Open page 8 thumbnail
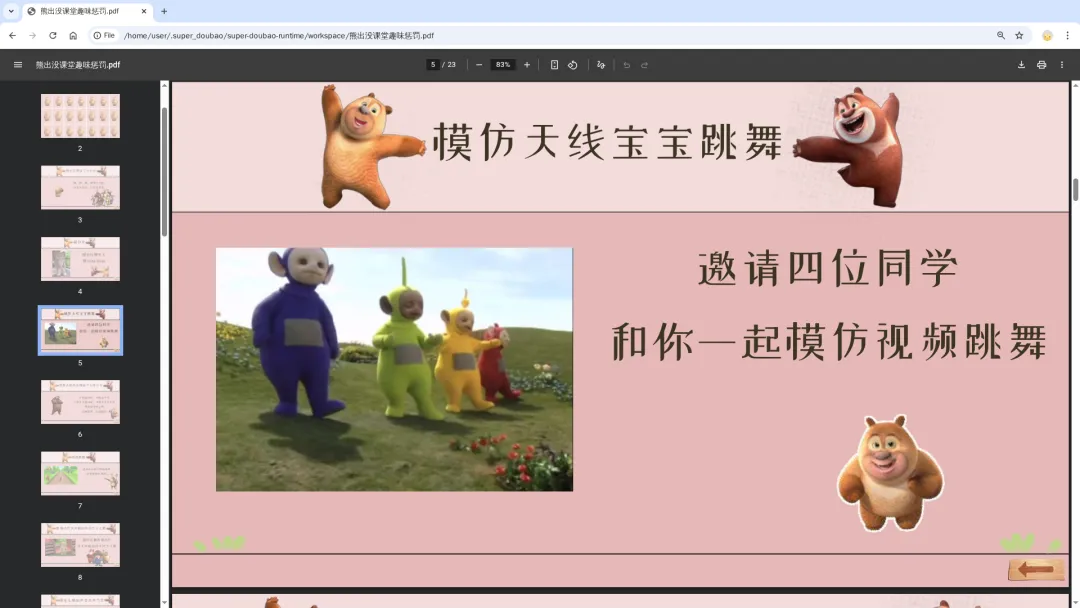The image size is (1080, 608). (80, 545)
